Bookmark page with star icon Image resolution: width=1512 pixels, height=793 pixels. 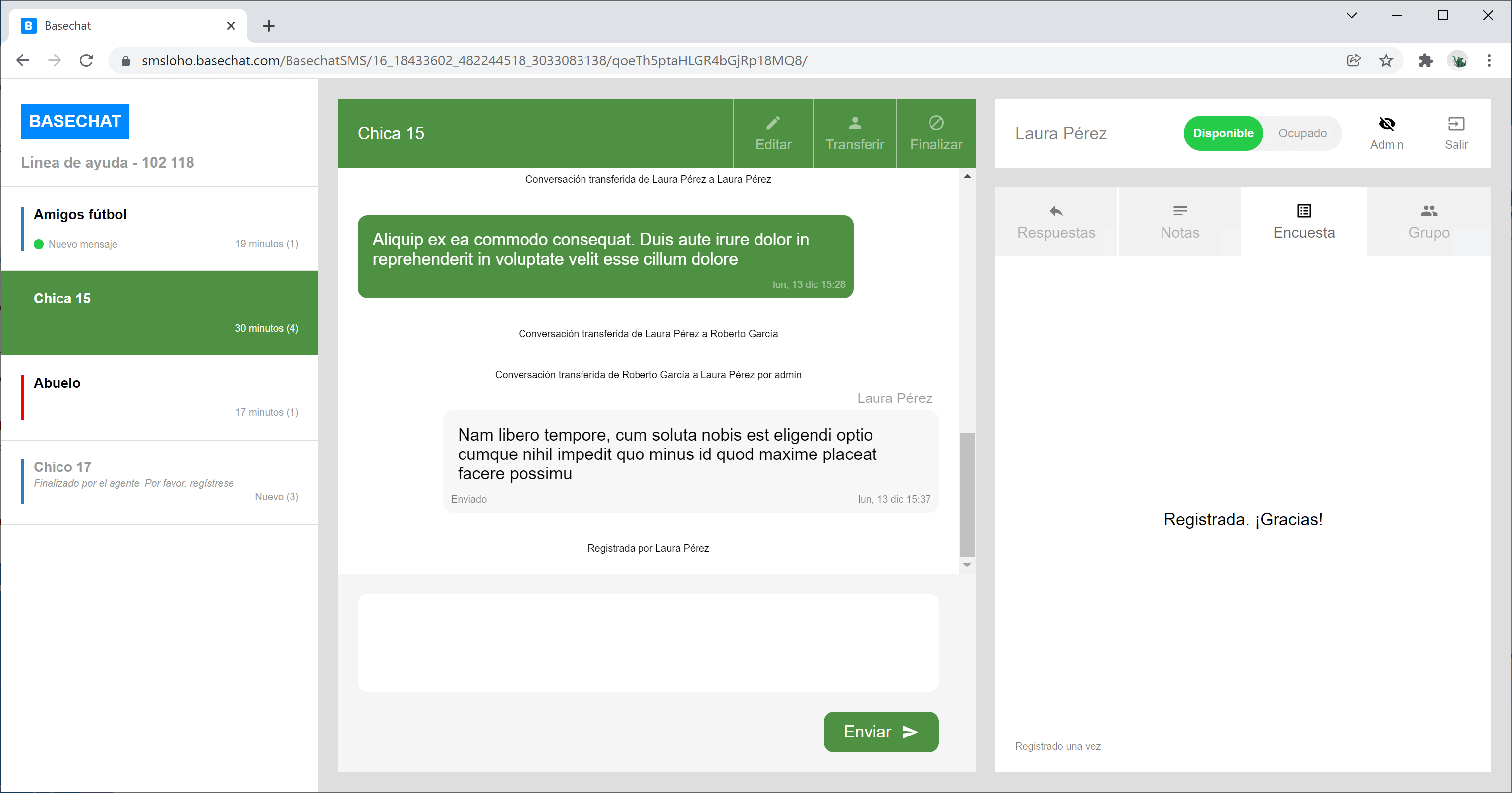tap(1386, 60)
